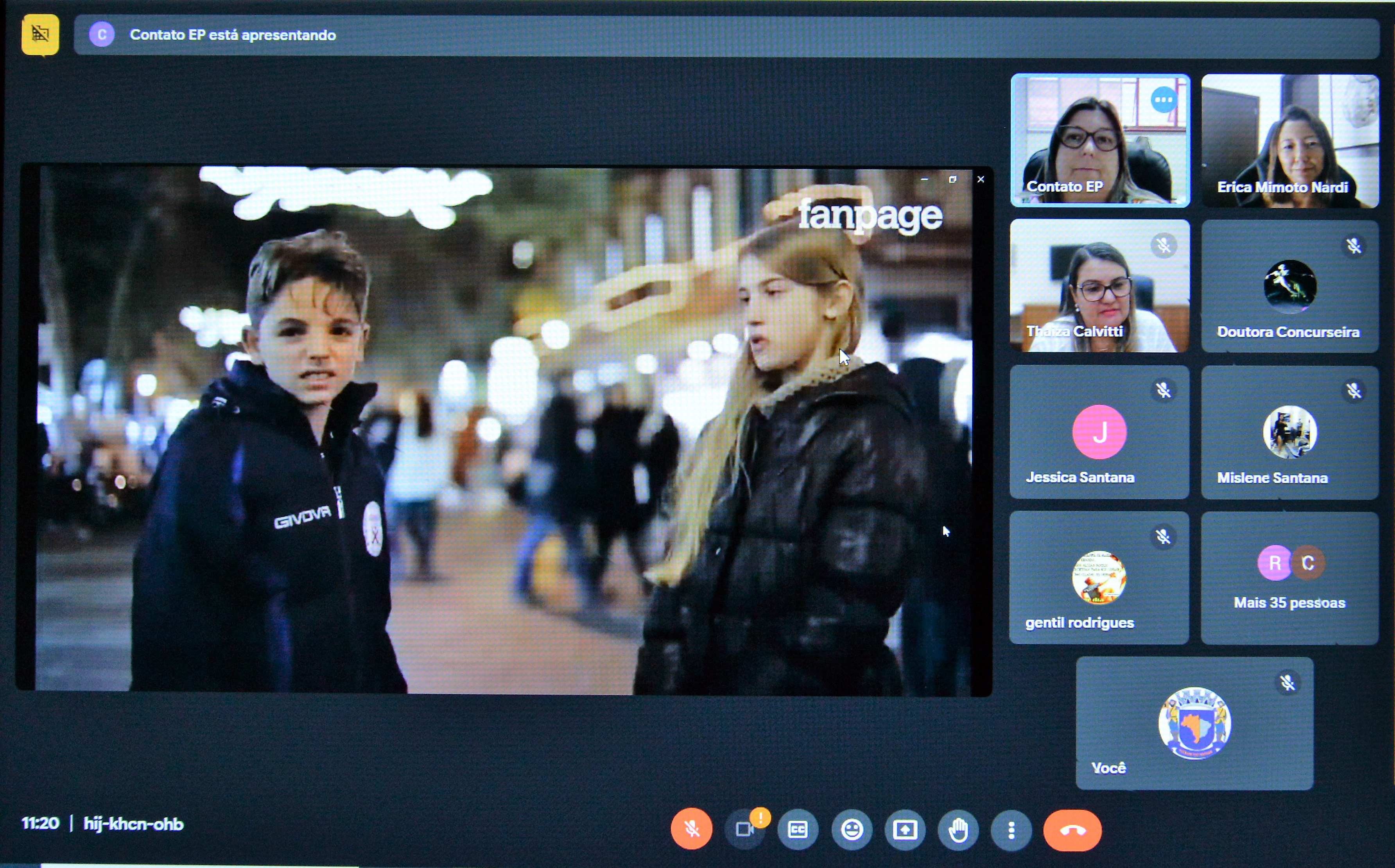The height and width of the screenshot is (868, 1395).
Task: Click the present screen icon
Action: 905,830
